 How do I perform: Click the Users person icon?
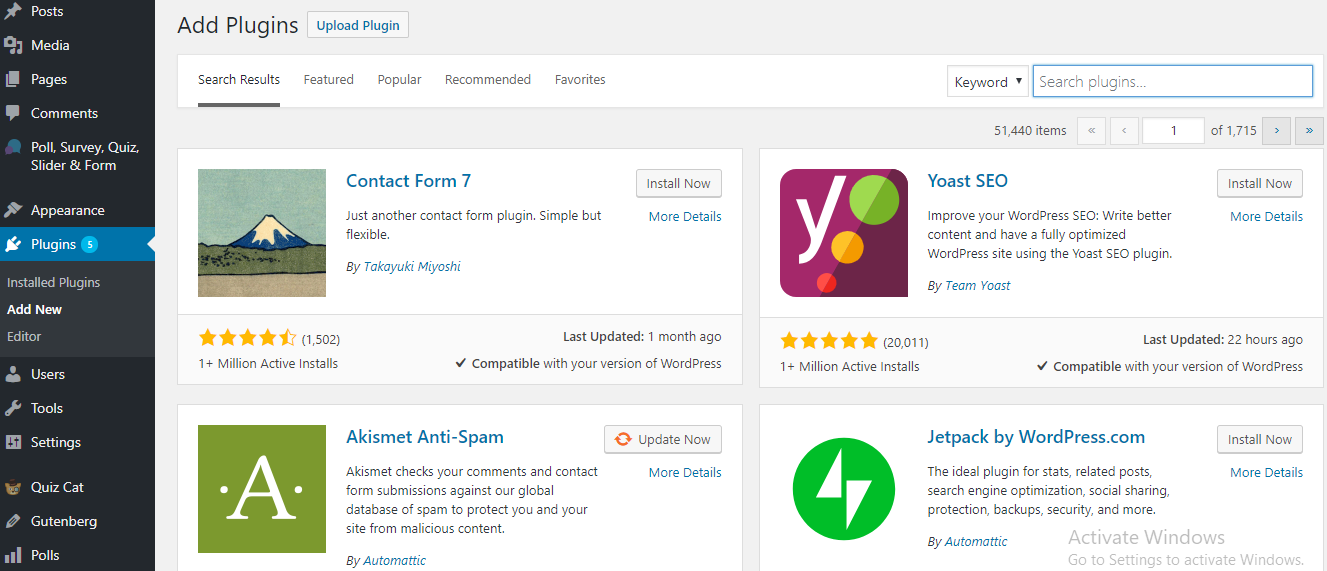(x=13, y=374)
